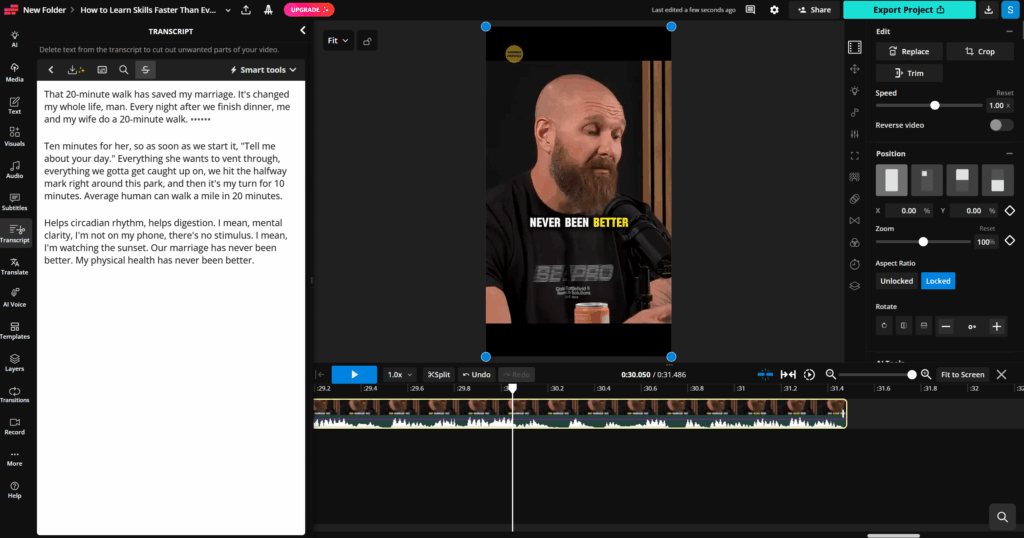The height and width of the screenshot is (538, 1024).
Task: Click the transcript download icon
Action: point(76,70)
